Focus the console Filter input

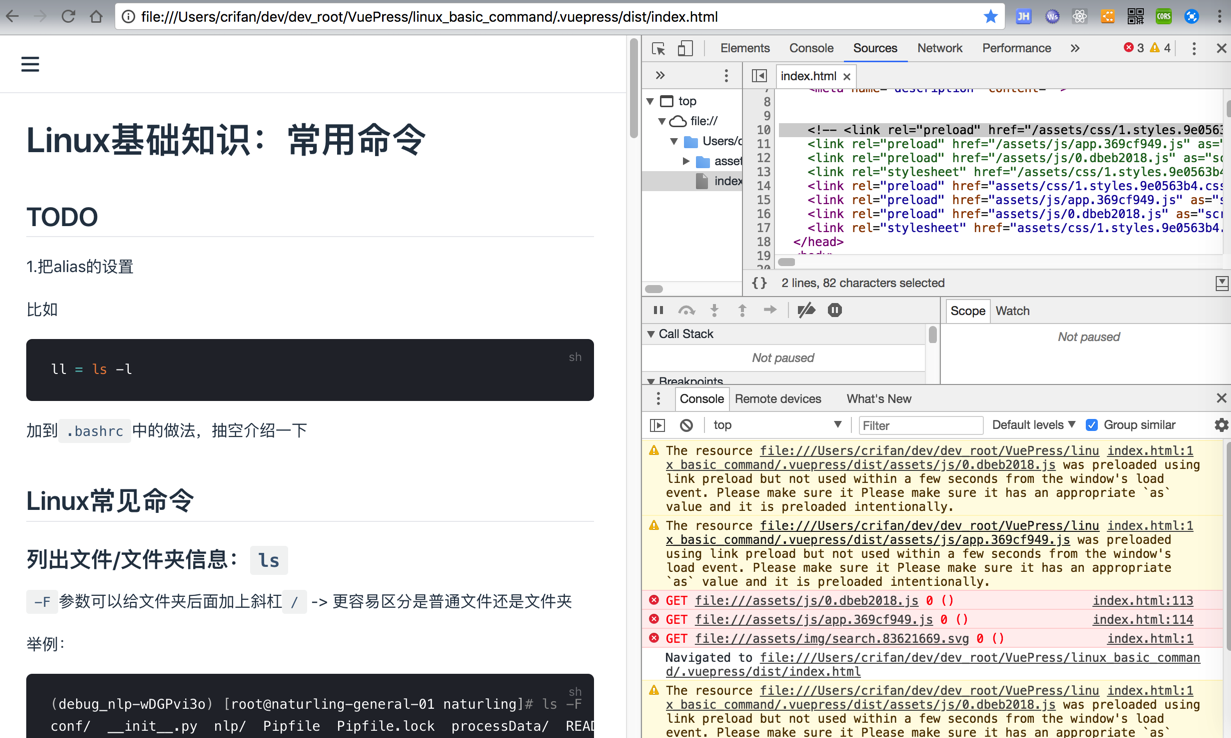coord(920,425)
